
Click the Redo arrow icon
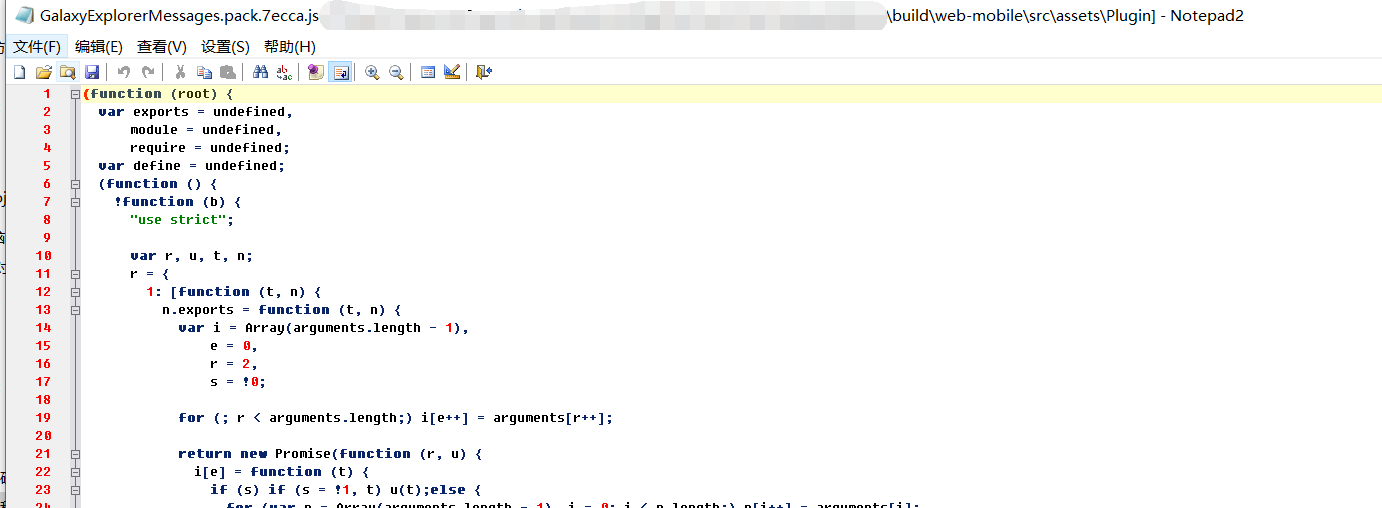click(x=148, y=72)
